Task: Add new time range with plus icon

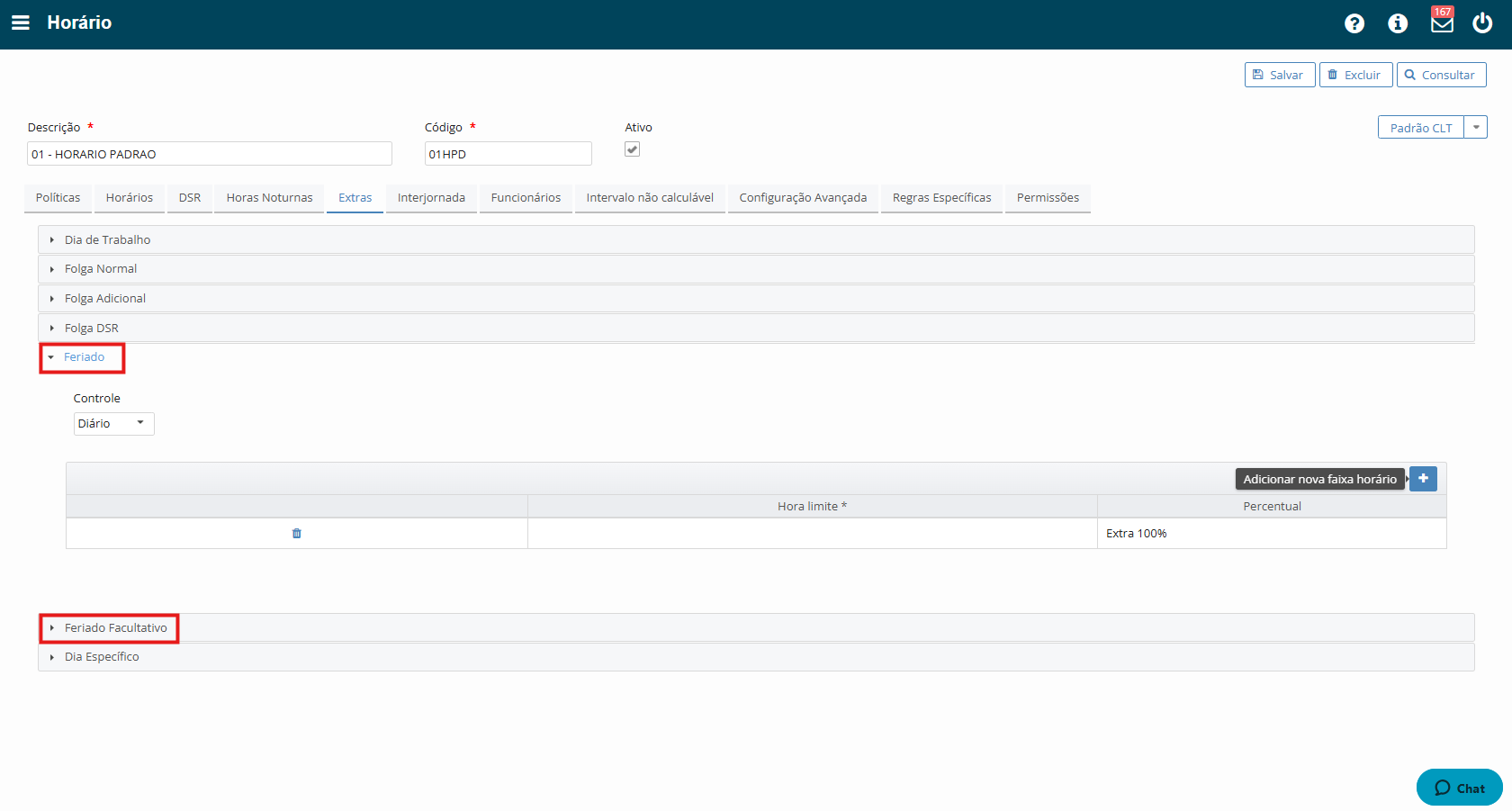Action: [1423, 479]
